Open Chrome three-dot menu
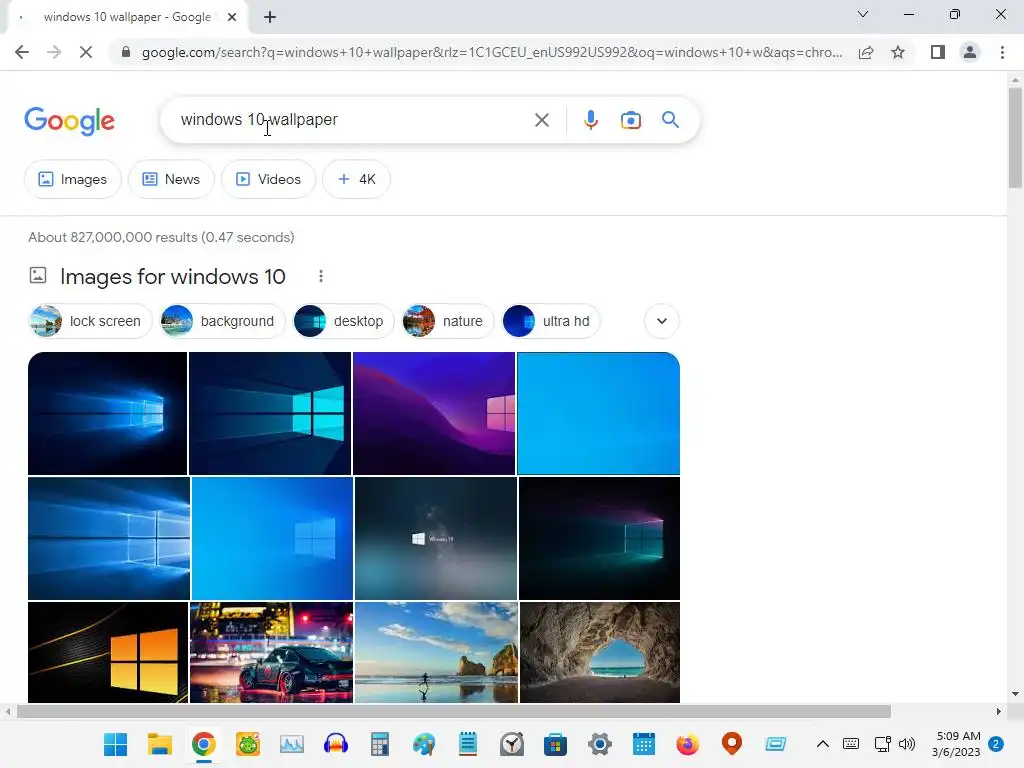This screenshot has width=1024, height=768. [1002, 52]
